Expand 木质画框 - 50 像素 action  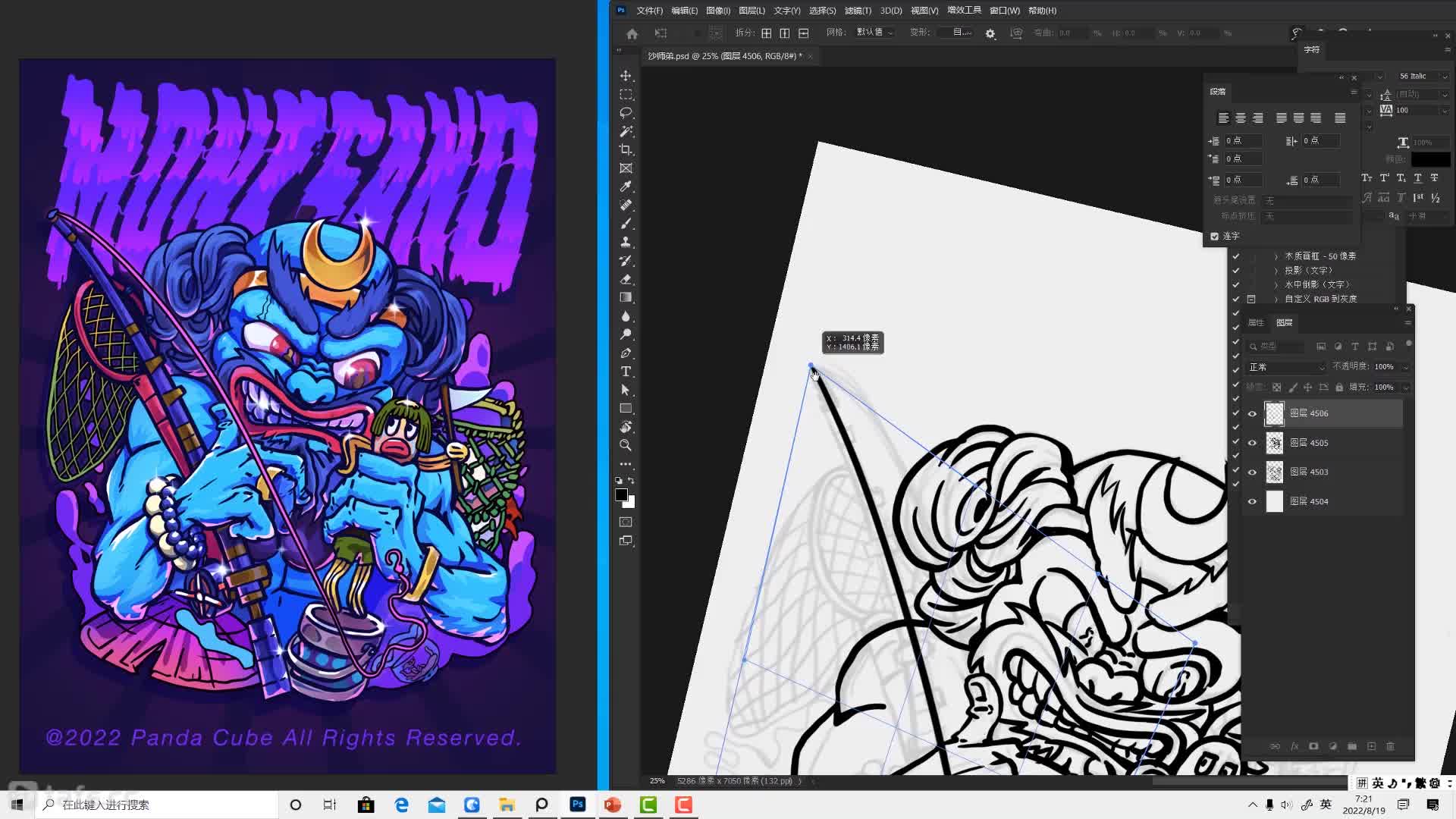tap(1276, 256)
